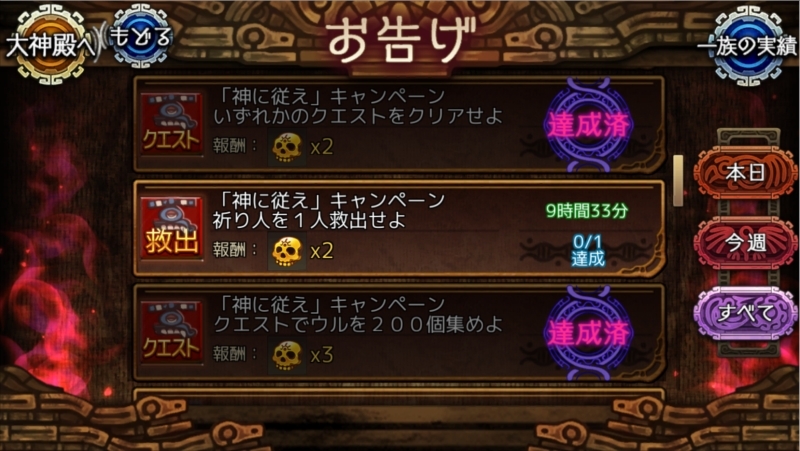Viewport: 800px width, 451px height.
Task: Tap the first red クエスト mission icon
Action: [x=171, y=124]
